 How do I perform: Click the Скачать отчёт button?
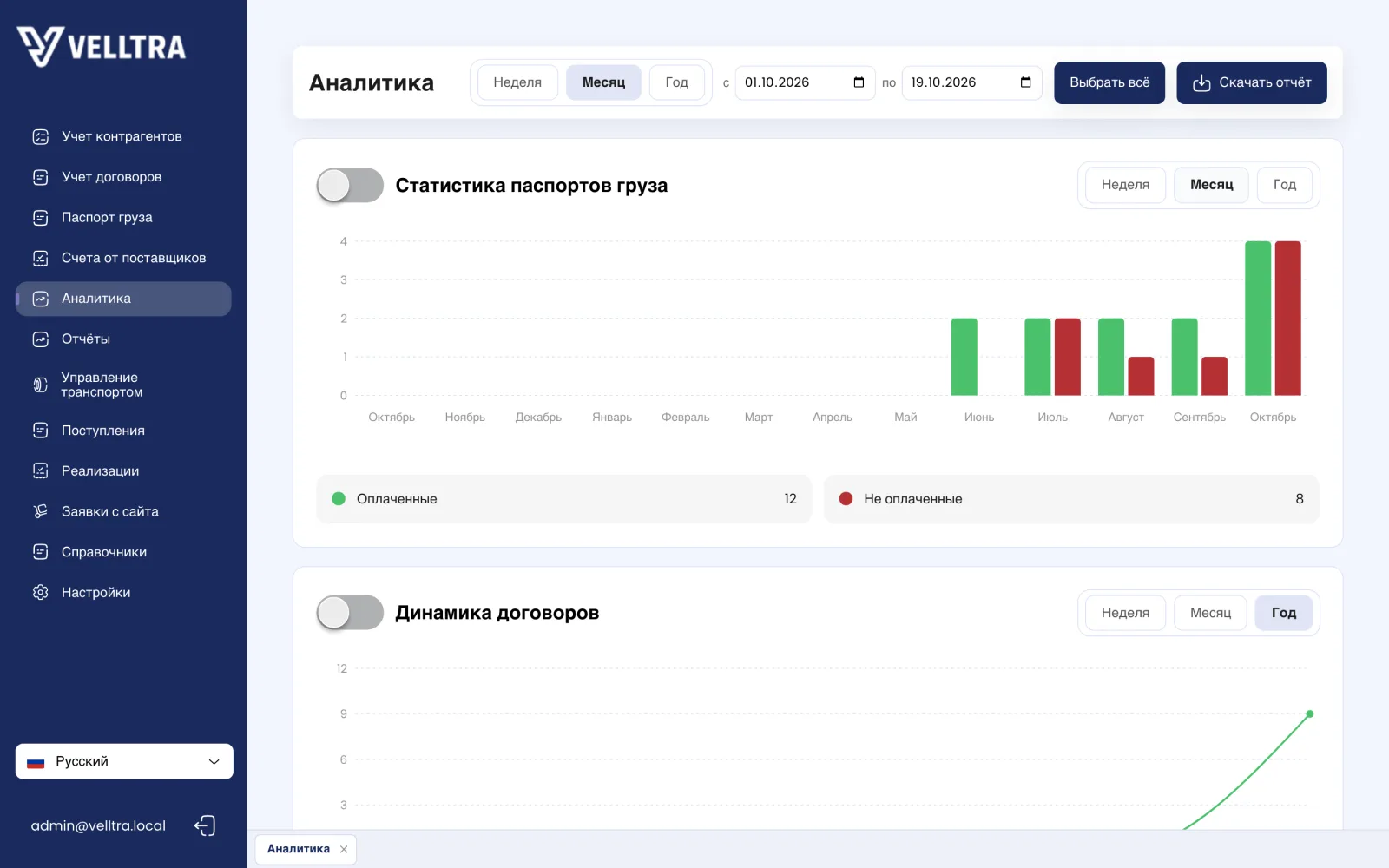point(1252,82)
